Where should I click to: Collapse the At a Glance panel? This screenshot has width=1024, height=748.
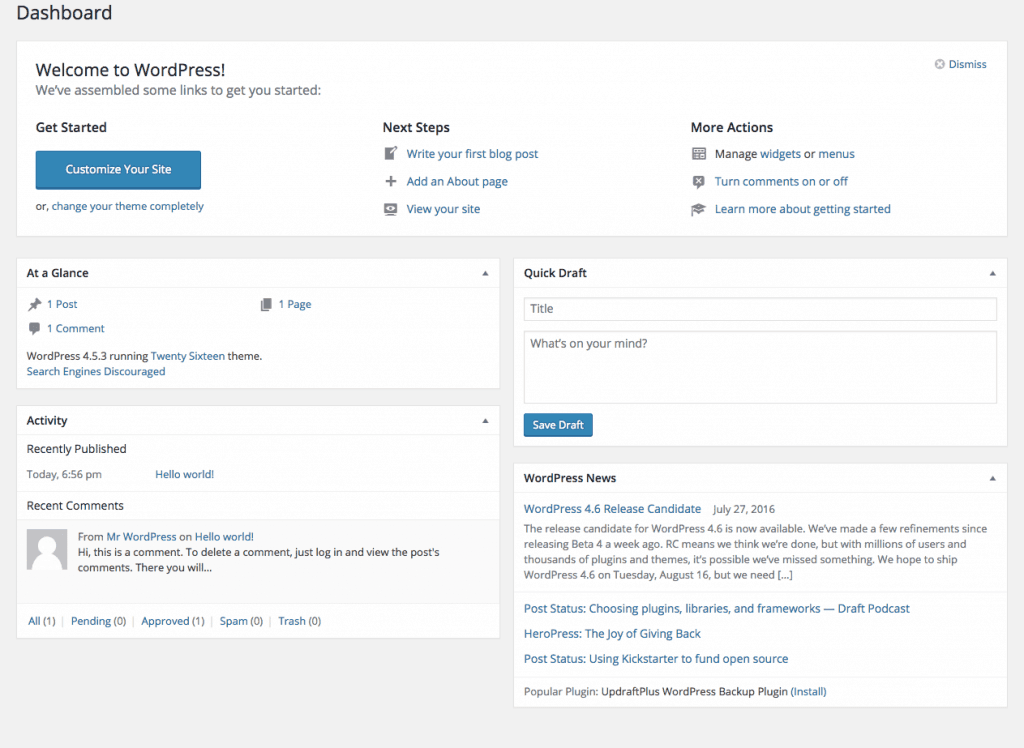485,272
